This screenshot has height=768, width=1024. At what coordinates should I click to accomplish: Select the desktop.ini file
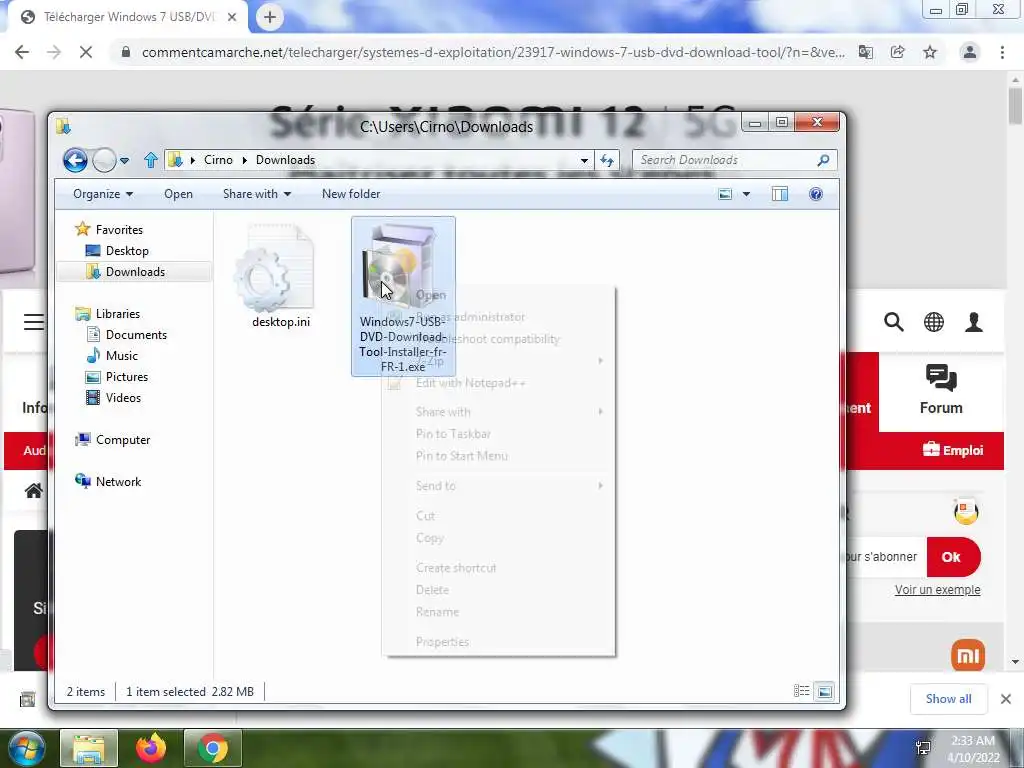tap(281, 276)
